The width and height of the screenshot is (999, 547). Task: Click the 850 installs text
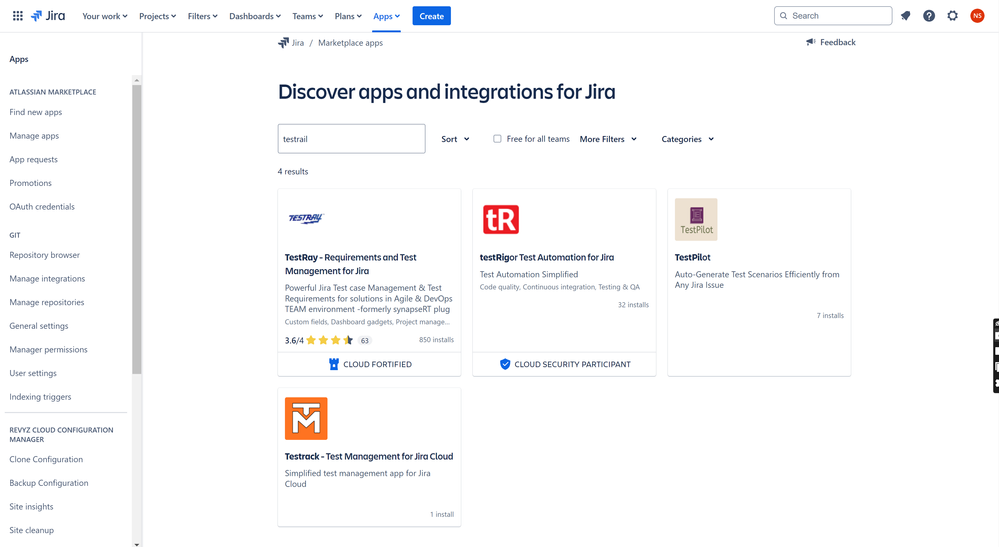(x=436, y=340)
